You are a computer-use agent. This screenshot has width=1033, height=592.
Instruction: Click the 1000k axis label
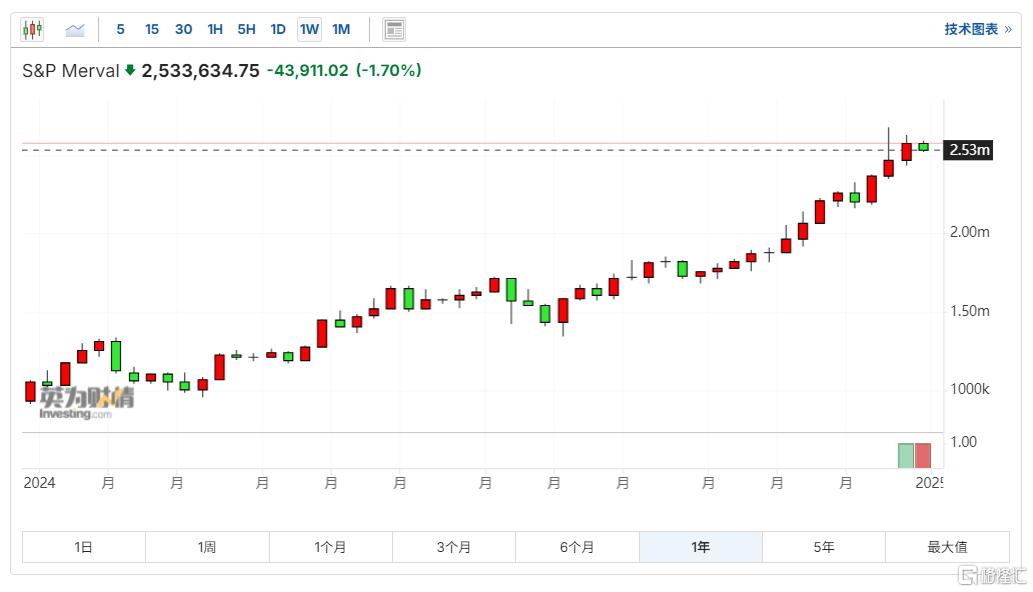click(969, 389)
